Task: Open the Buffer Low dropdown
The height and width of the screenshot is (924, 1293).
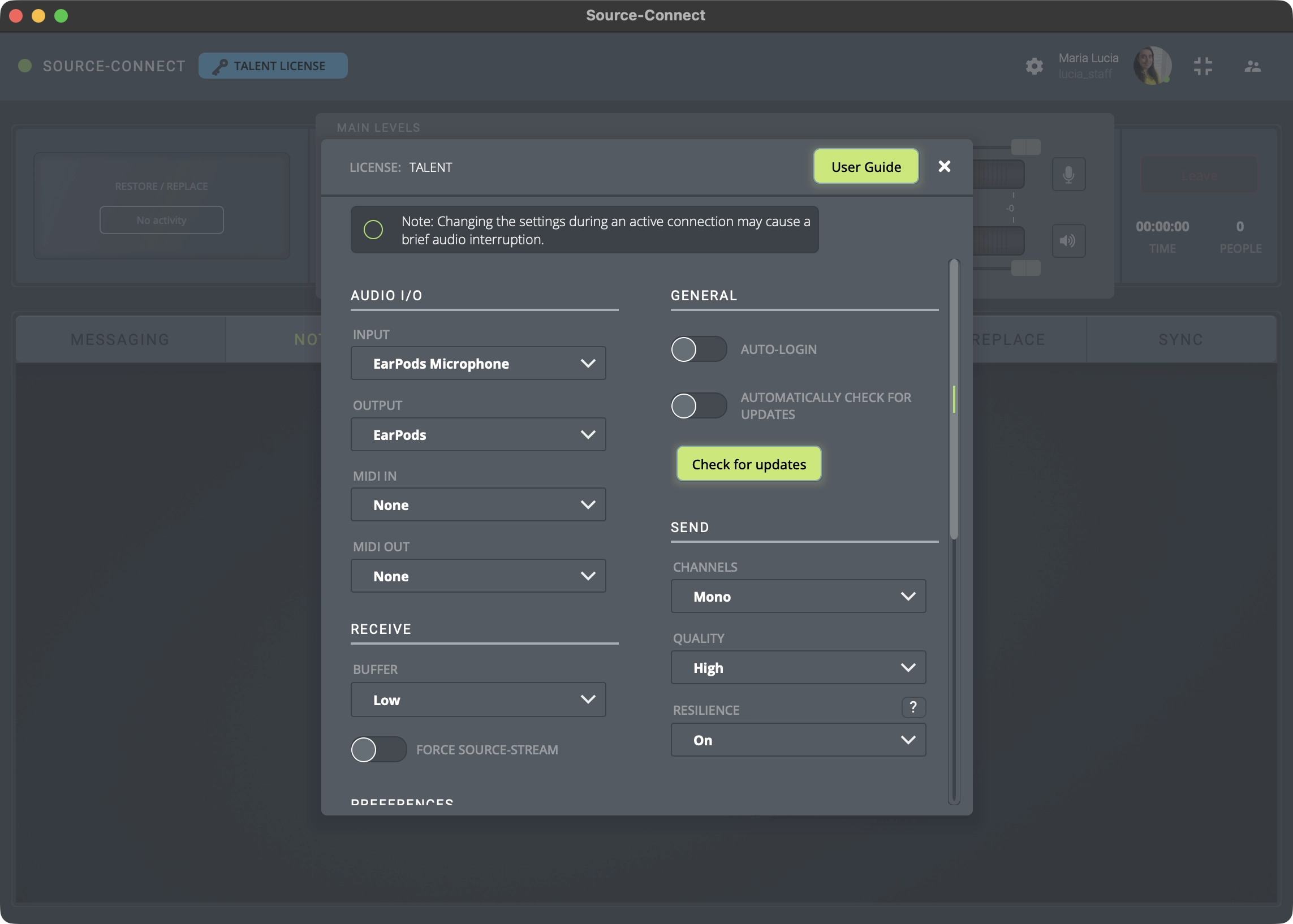Action: coord(478,700)
